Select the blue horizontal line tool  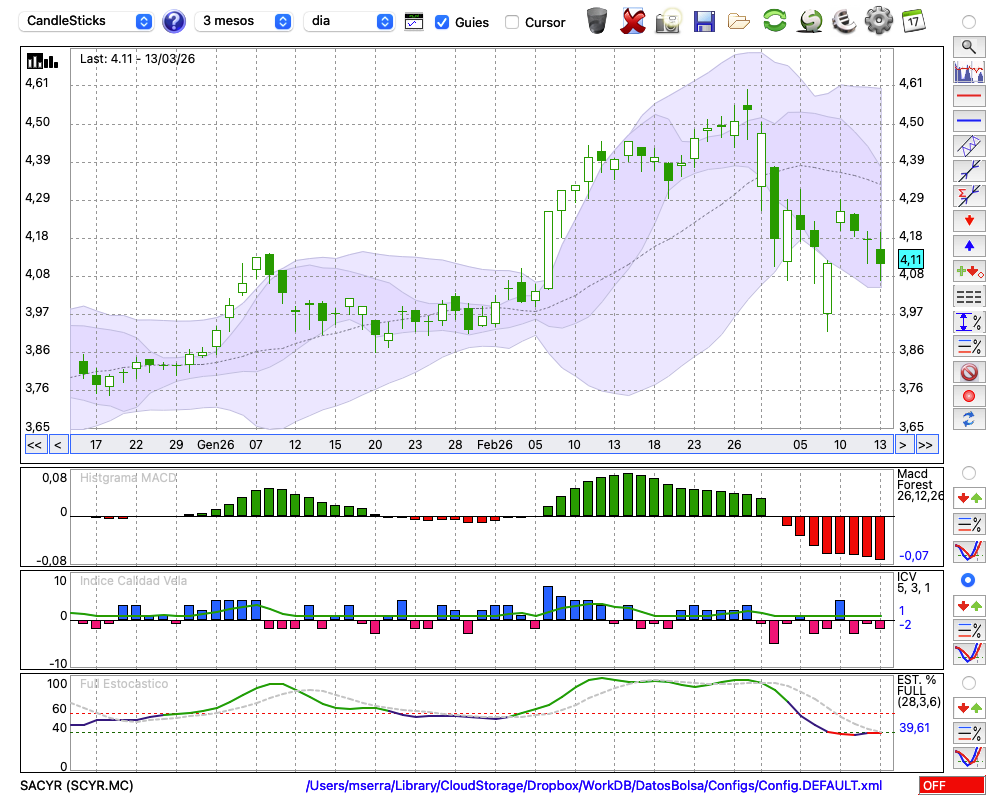point(968,121)
